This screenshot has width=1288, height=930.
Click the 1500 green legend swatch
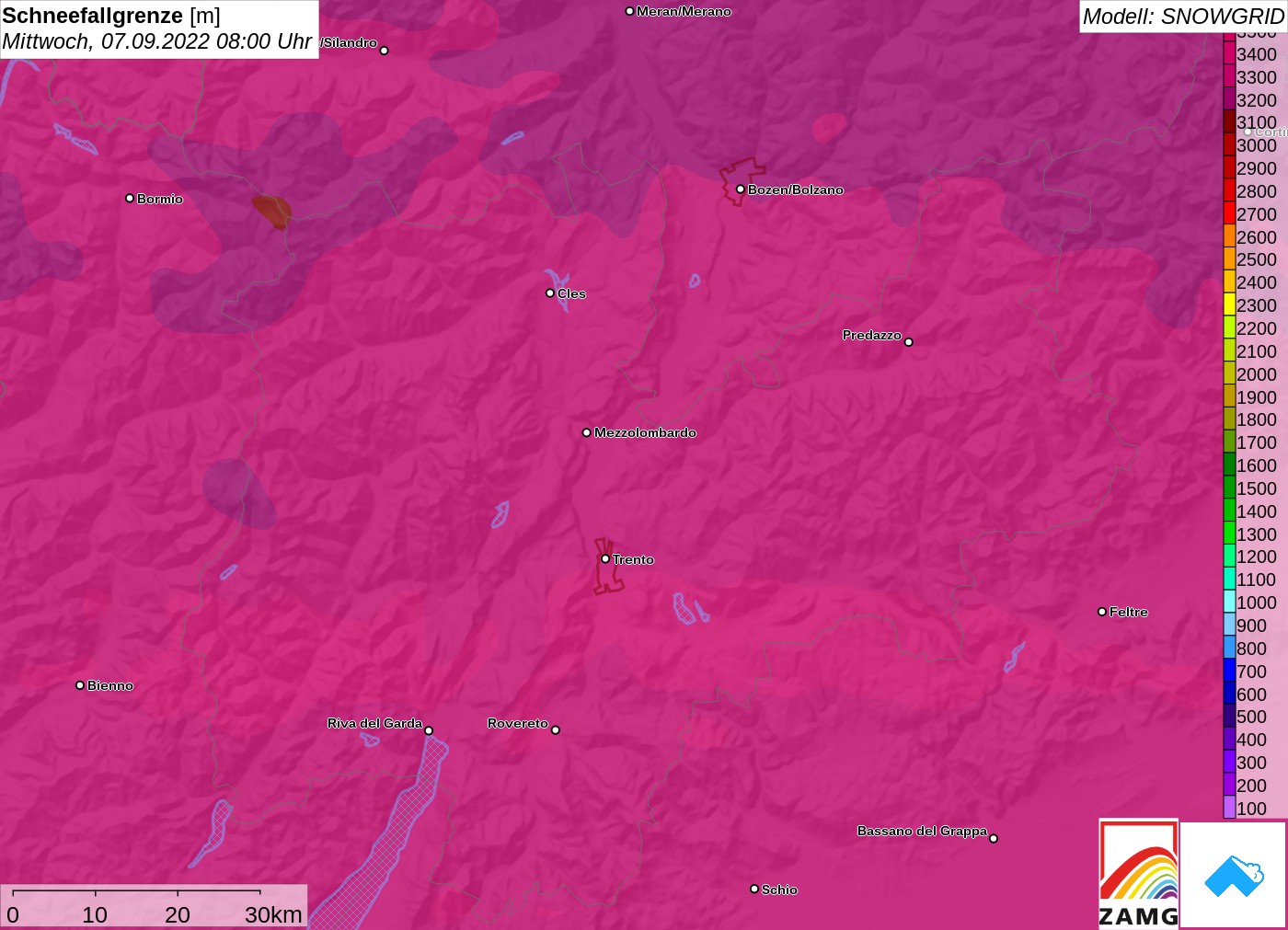1229,488
